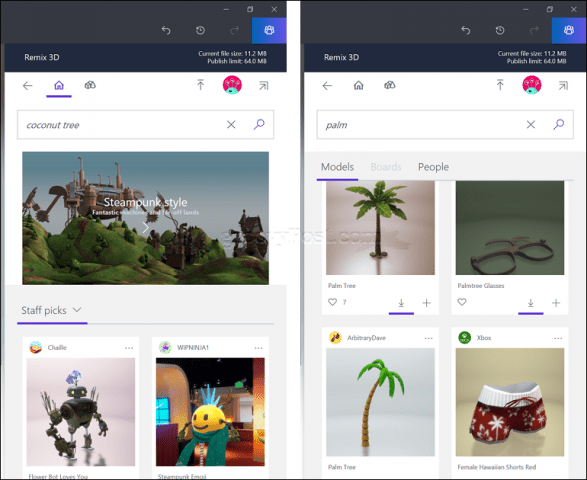Open History in the right window
587x480 pixels.
coord(500,30)
